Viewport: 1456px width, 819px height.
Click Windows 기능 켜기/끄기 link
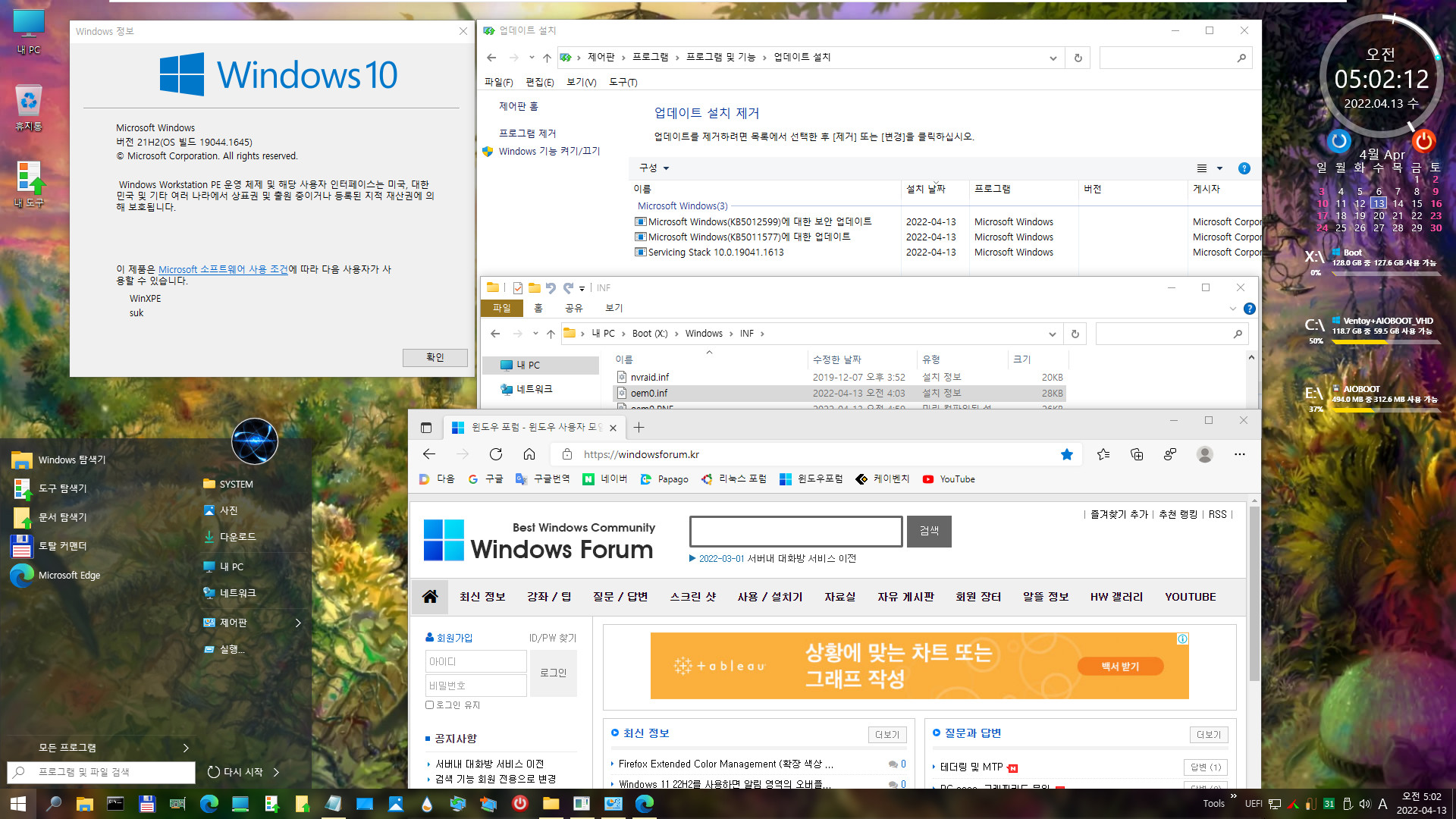(x=549, y=151)
